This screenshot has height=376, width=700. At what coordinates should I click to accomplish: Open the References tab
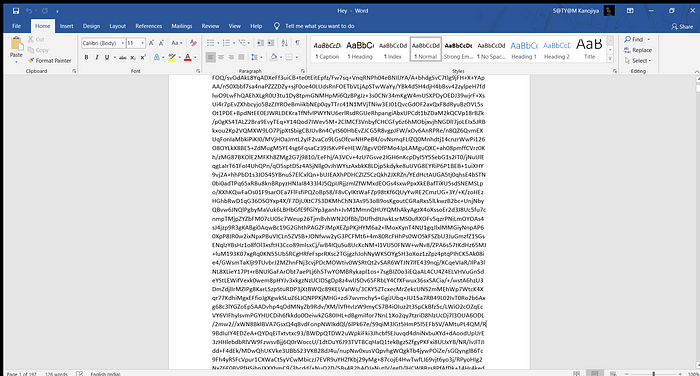pyautogui.click(x=149, y=26)
